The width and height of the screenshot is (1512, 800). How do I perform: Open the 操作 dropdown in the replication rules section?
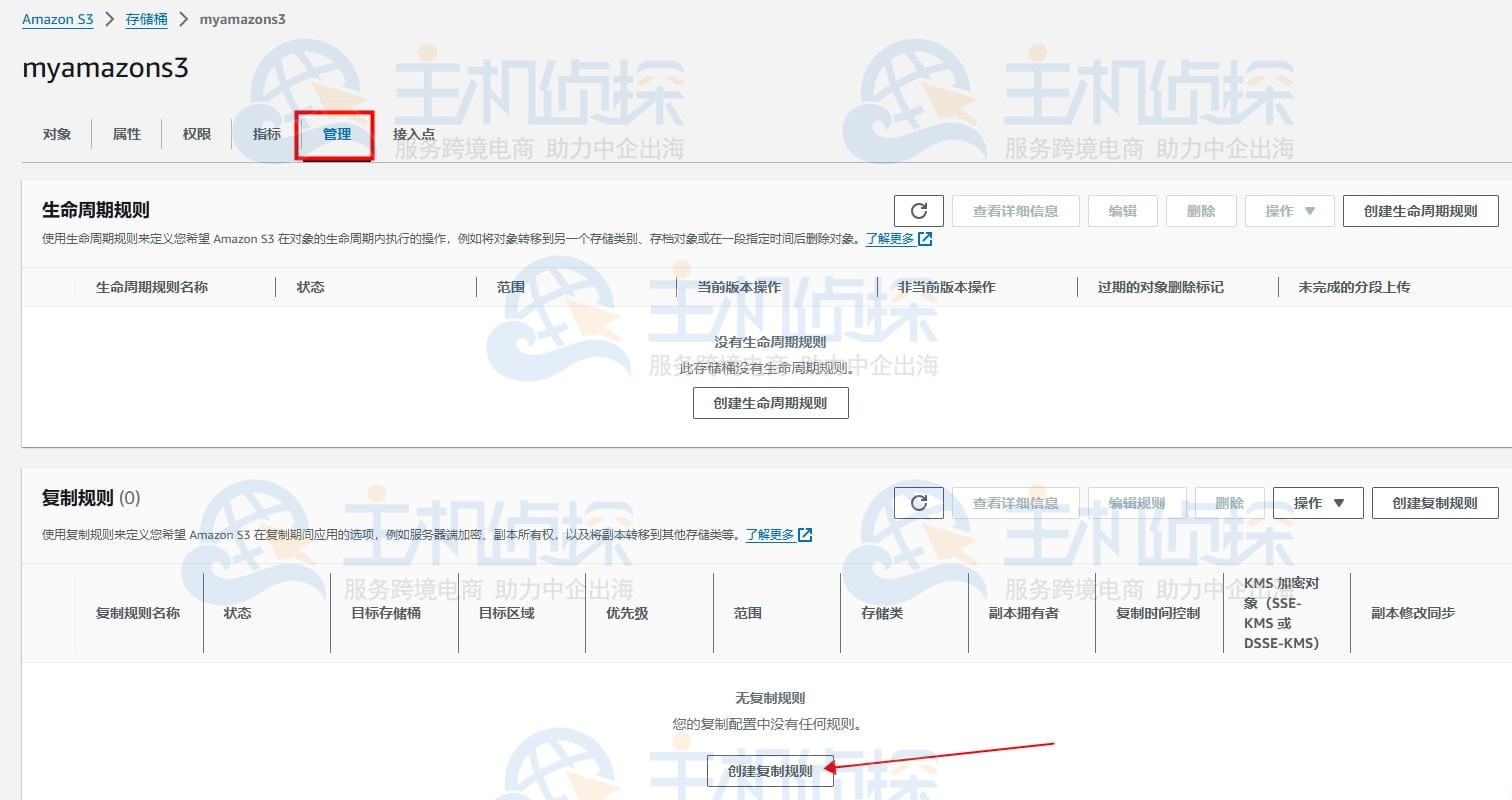point(1317,503)
